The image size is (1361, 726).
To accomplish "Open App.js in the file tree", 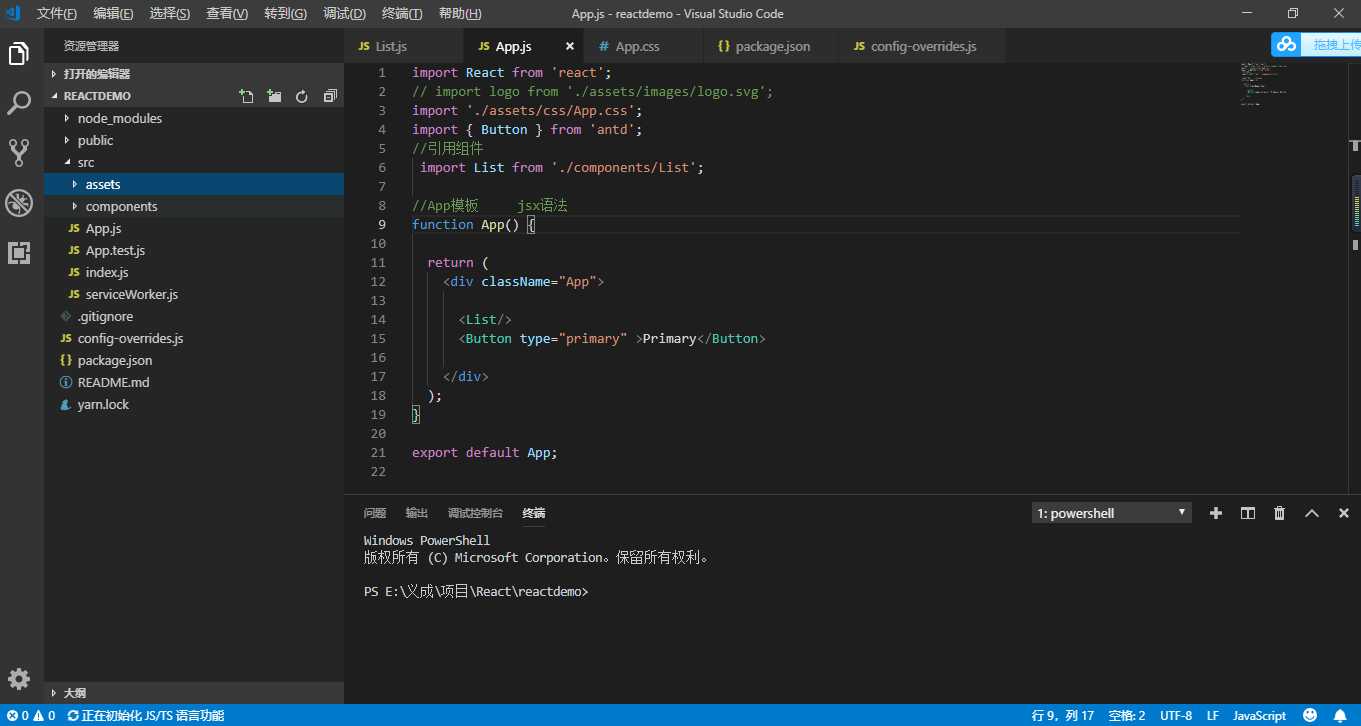I will click(194, 228).
